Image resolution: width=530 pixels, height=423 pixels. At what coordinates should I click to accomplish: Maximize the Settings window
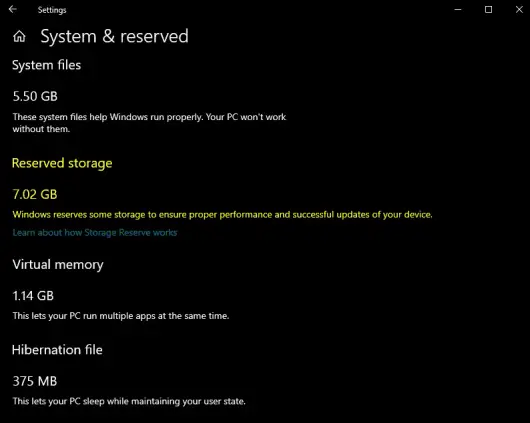[488, 9]
